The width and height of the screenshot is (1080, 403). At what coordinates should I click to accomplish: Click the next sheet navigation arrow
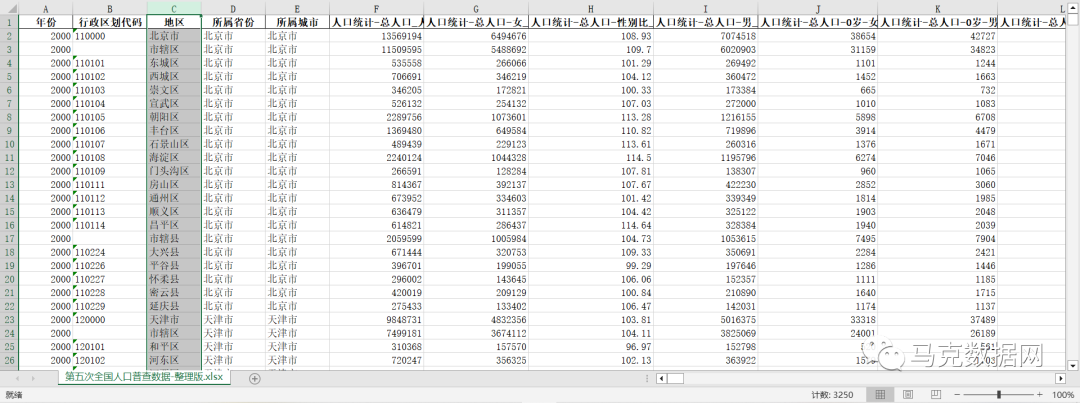point(33,378)
